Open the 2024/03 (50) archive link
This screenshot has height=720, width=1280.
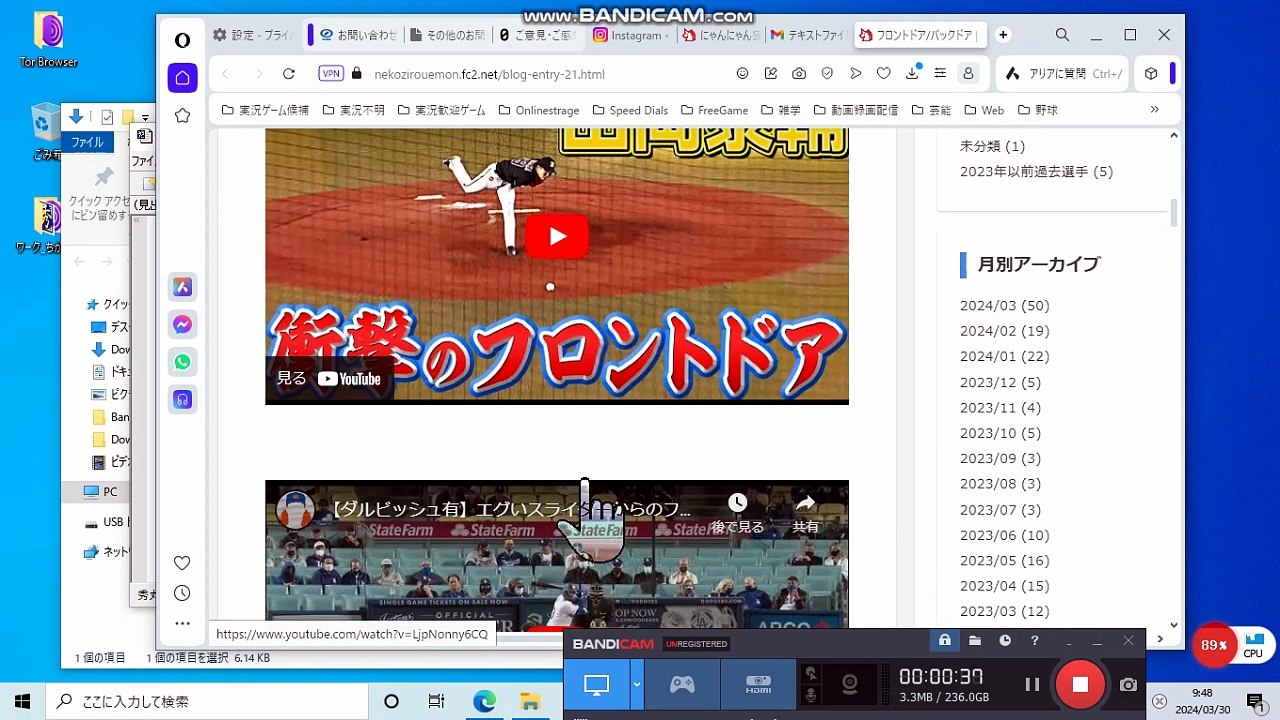pos(1004,306)
